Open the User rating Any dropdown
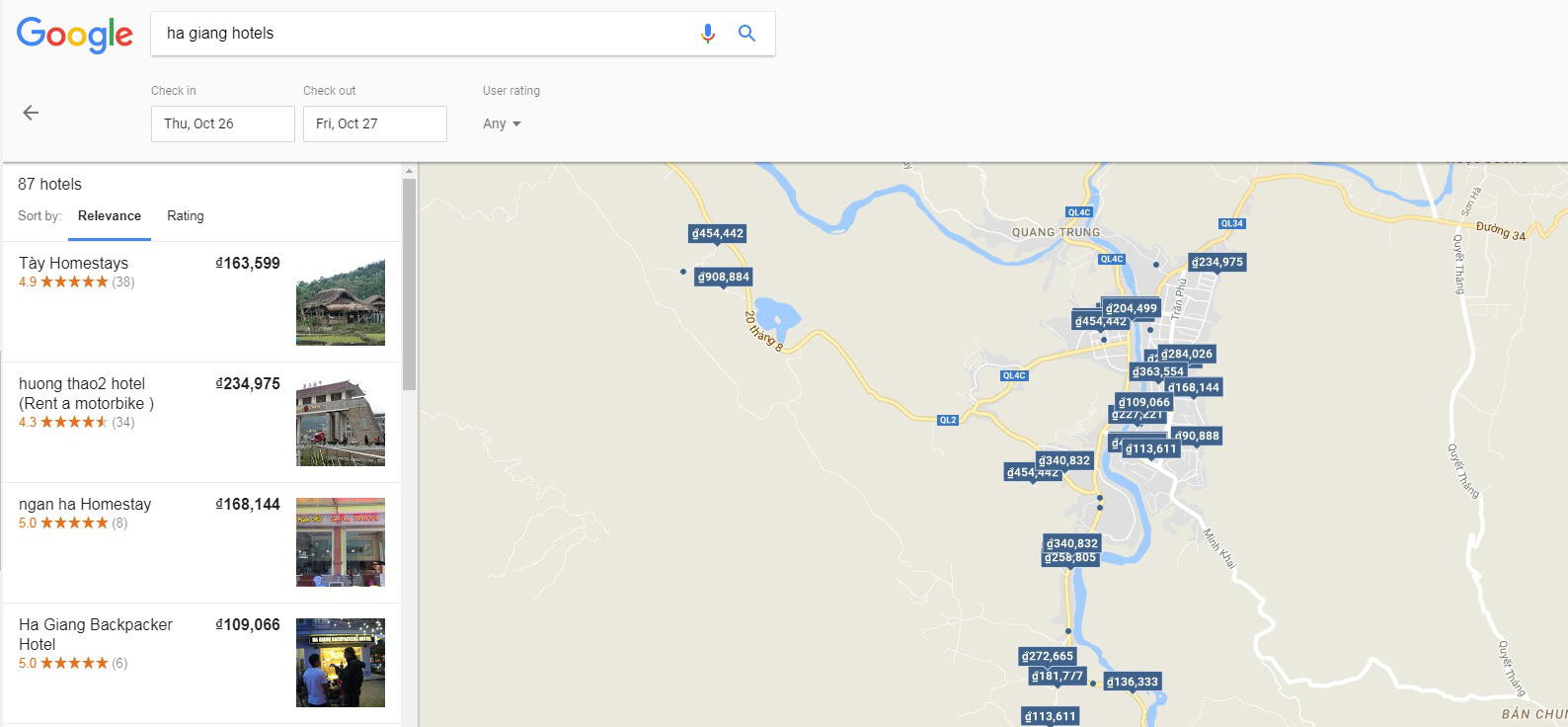 502,123
